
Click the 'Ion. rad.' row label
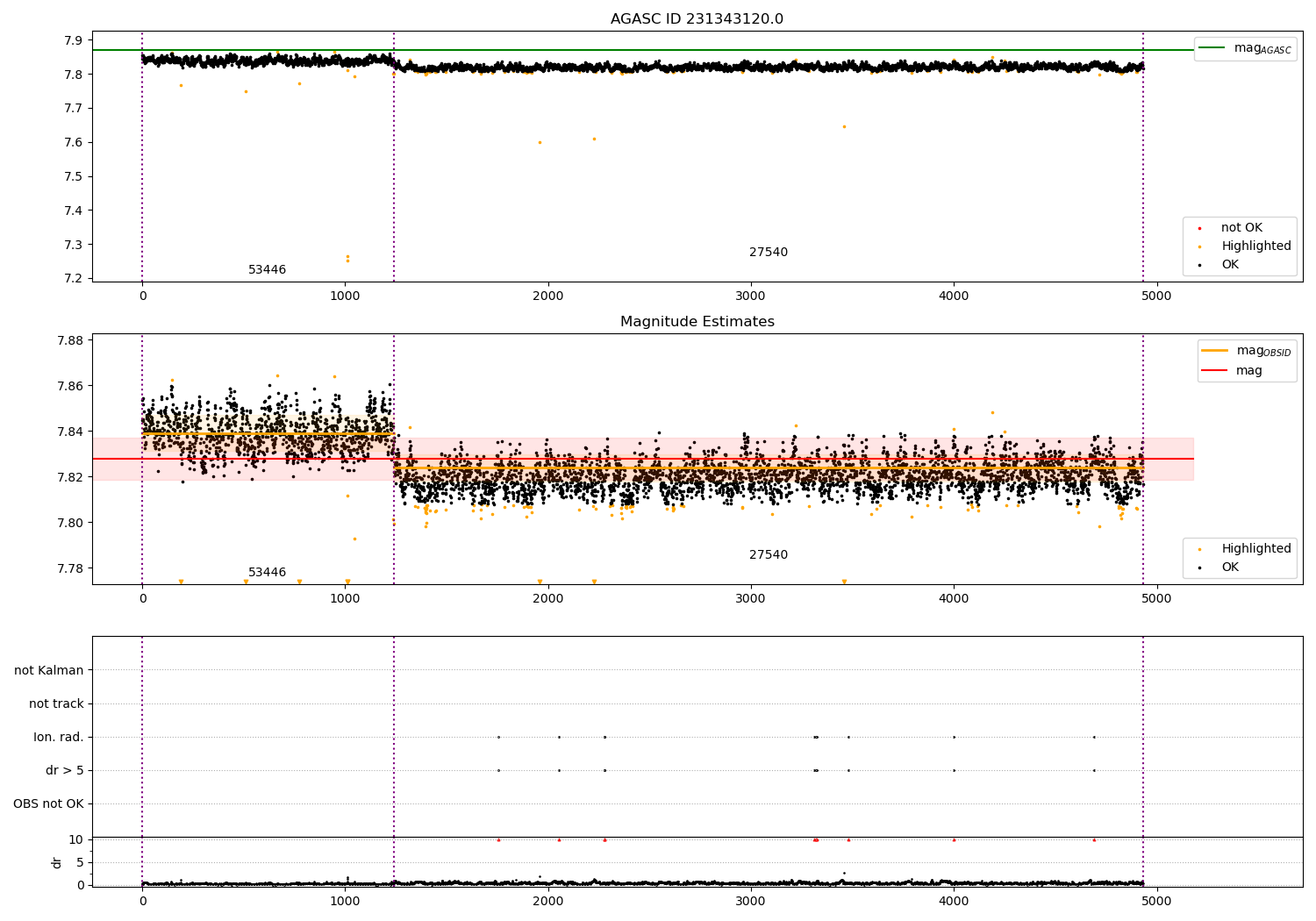(59, 738)
